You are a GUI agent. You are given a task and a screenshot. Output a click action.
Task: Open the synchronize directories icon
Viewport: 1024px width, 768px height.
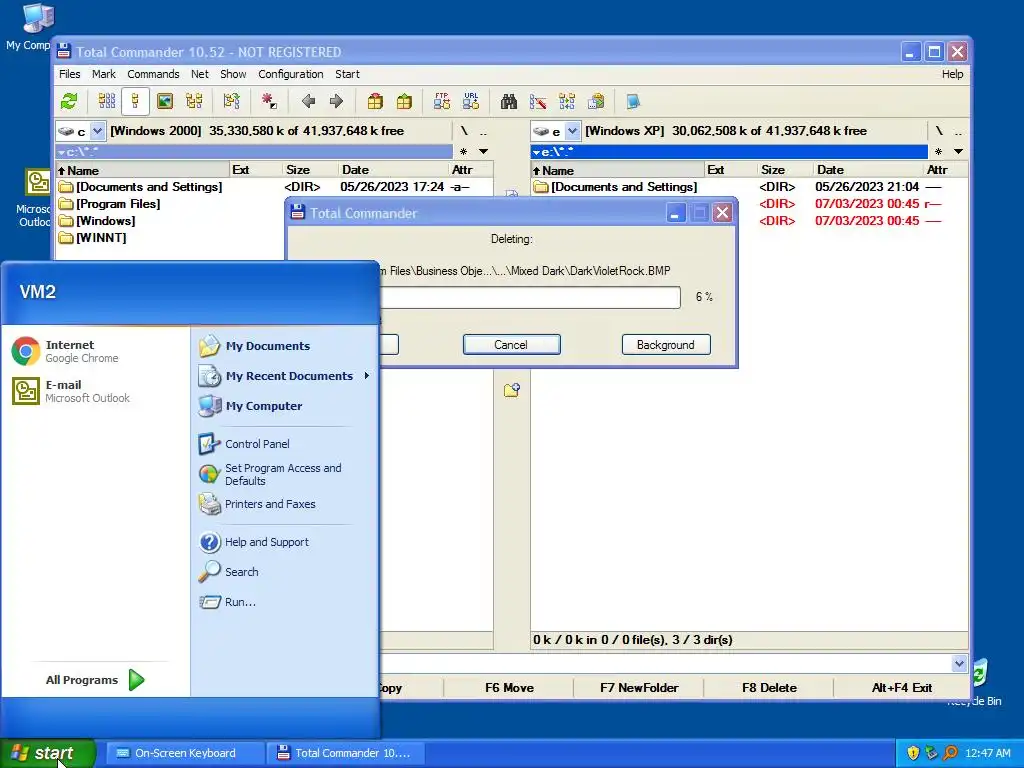click(x=567, y=101)
